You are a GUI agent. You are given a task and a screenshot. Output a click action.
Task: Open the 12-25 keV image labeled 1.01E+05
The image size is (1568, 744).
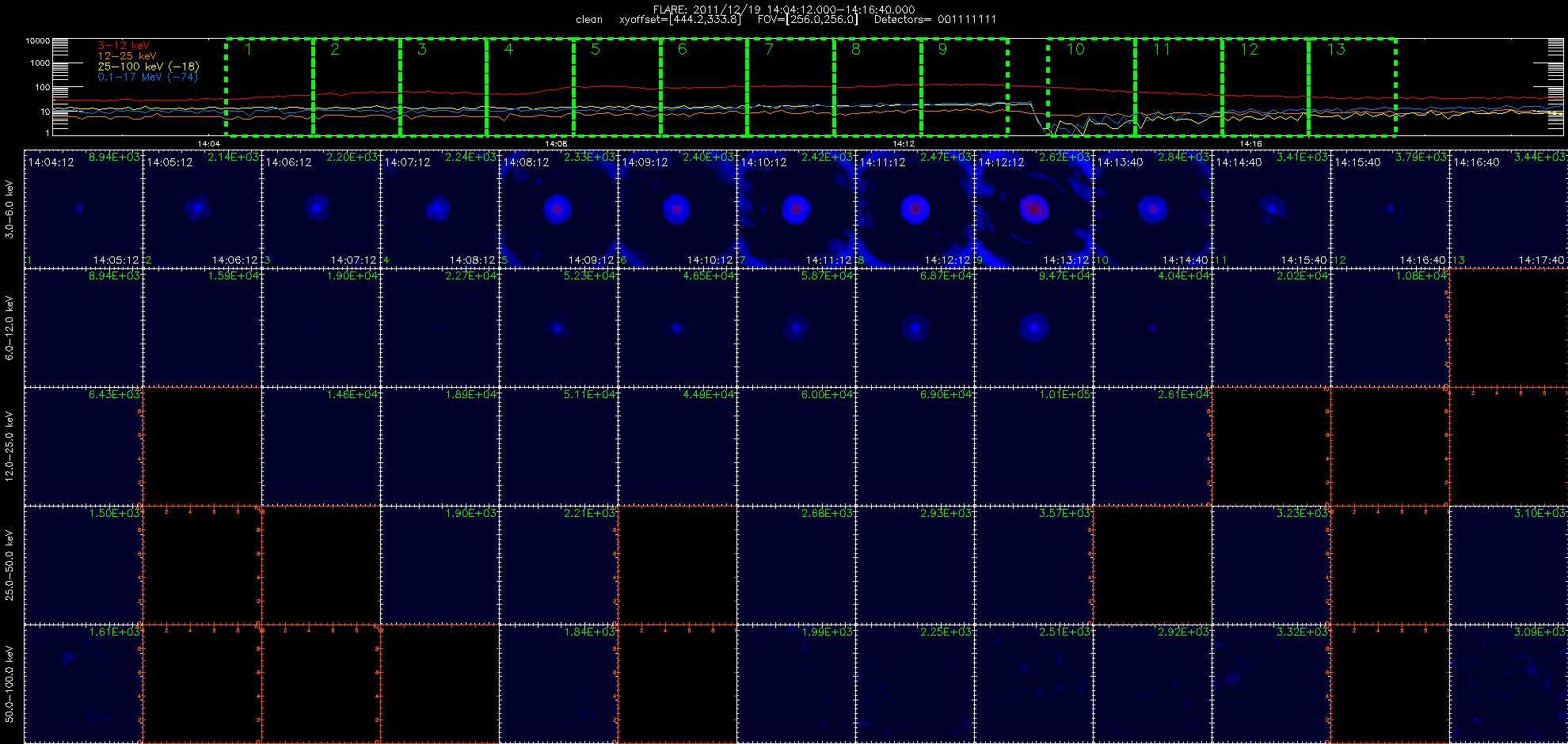coord(1033,446)
